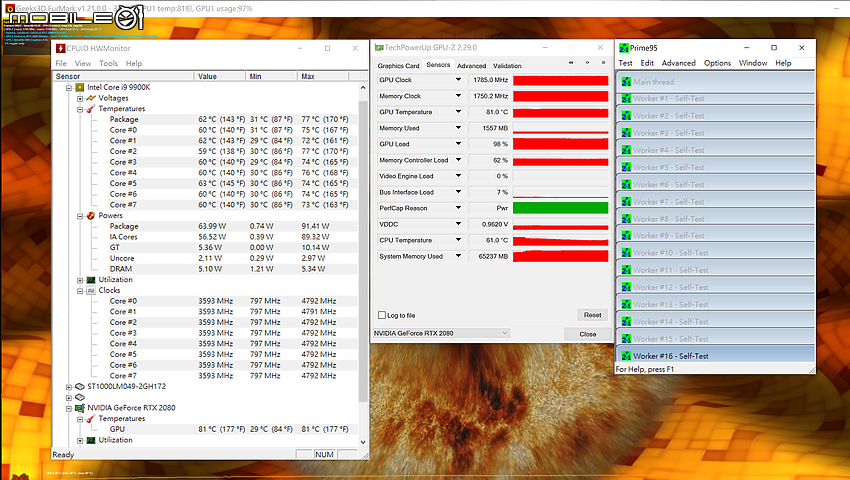Switch to GPU-Z Advanced tab
The height and width of the screenshot is (480, 850).
pyautogui.click(x=472, y=66)
